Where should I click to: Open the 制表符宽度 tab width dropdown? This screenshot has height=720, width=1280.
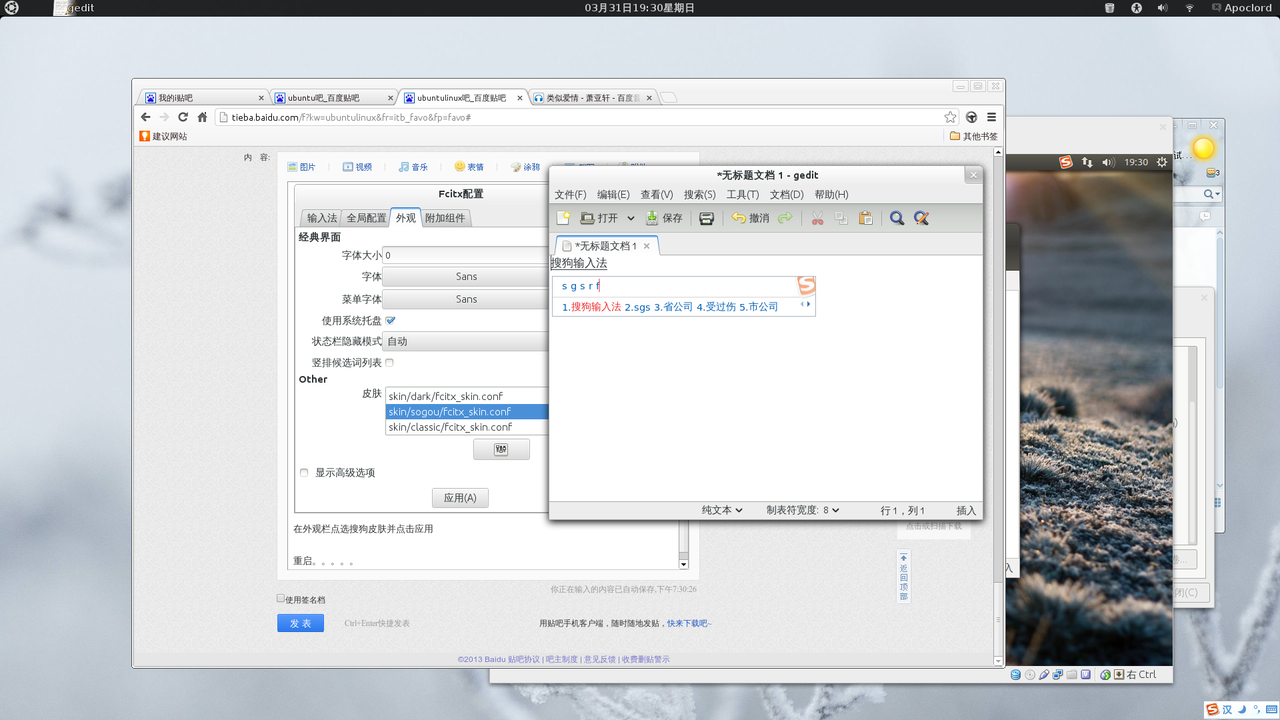[803, 510]
